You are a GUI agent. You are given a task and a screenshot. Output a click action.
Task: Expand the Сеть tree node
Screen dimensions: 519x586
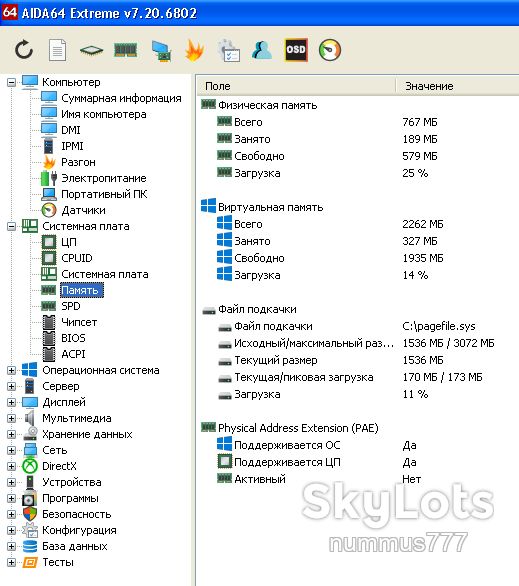(12, 450)
